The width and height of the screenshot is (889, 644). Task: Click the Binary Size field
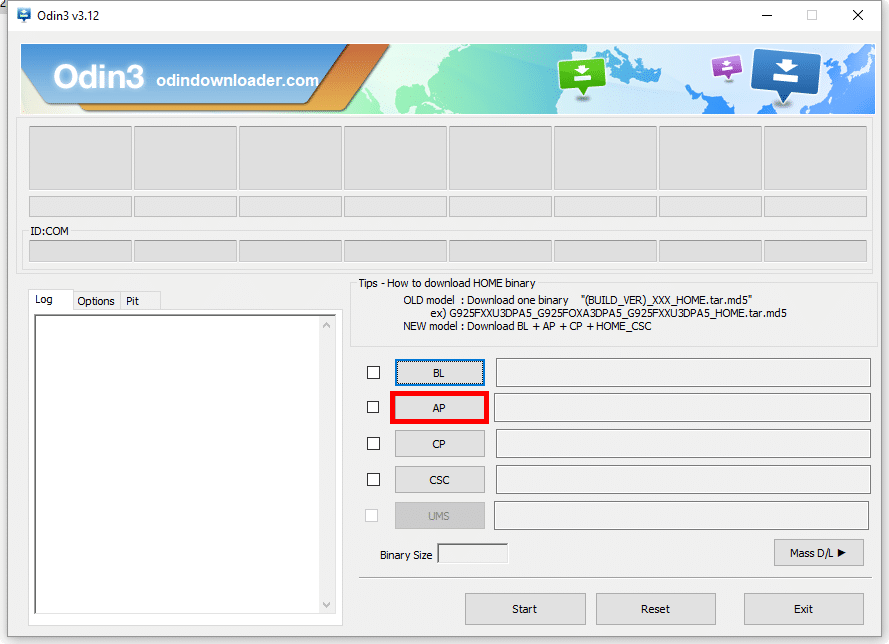[473, 553]
